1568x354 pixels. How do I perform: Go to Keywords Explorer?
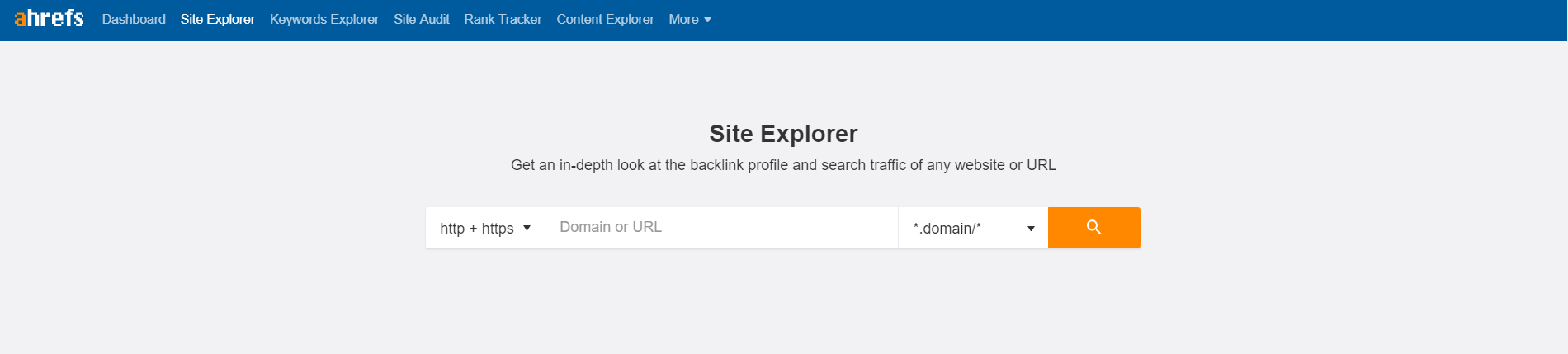tap(324, 19)
